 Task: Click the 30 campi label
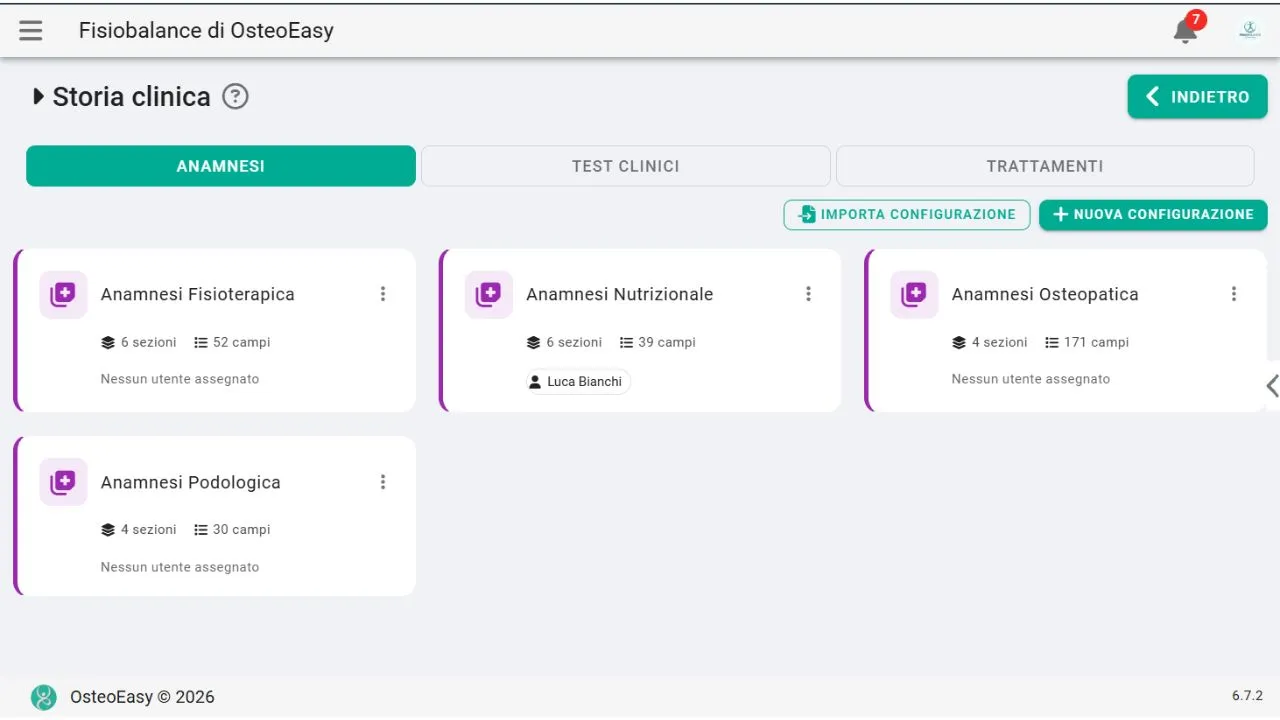pos(242,530)
